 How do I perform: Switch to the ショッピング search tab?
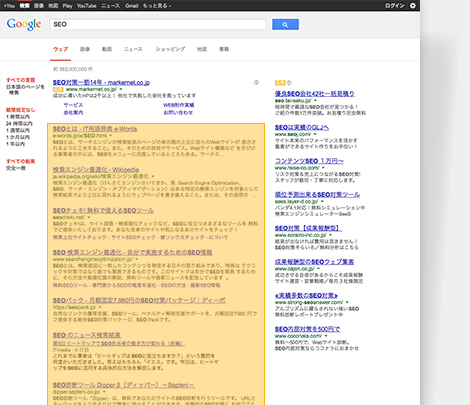click(170, 49)
